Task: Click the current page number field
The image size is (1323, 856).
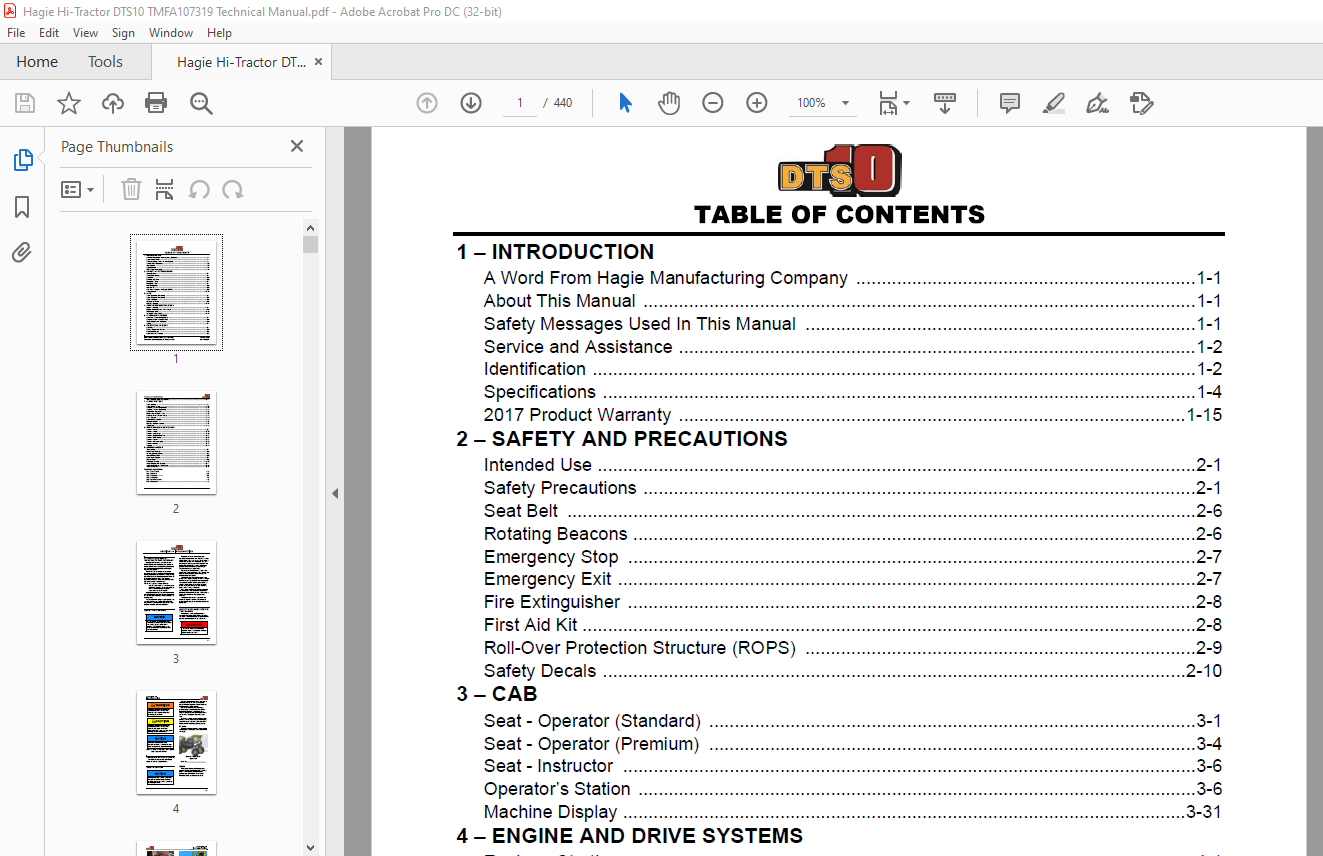Action: point(520,103)
